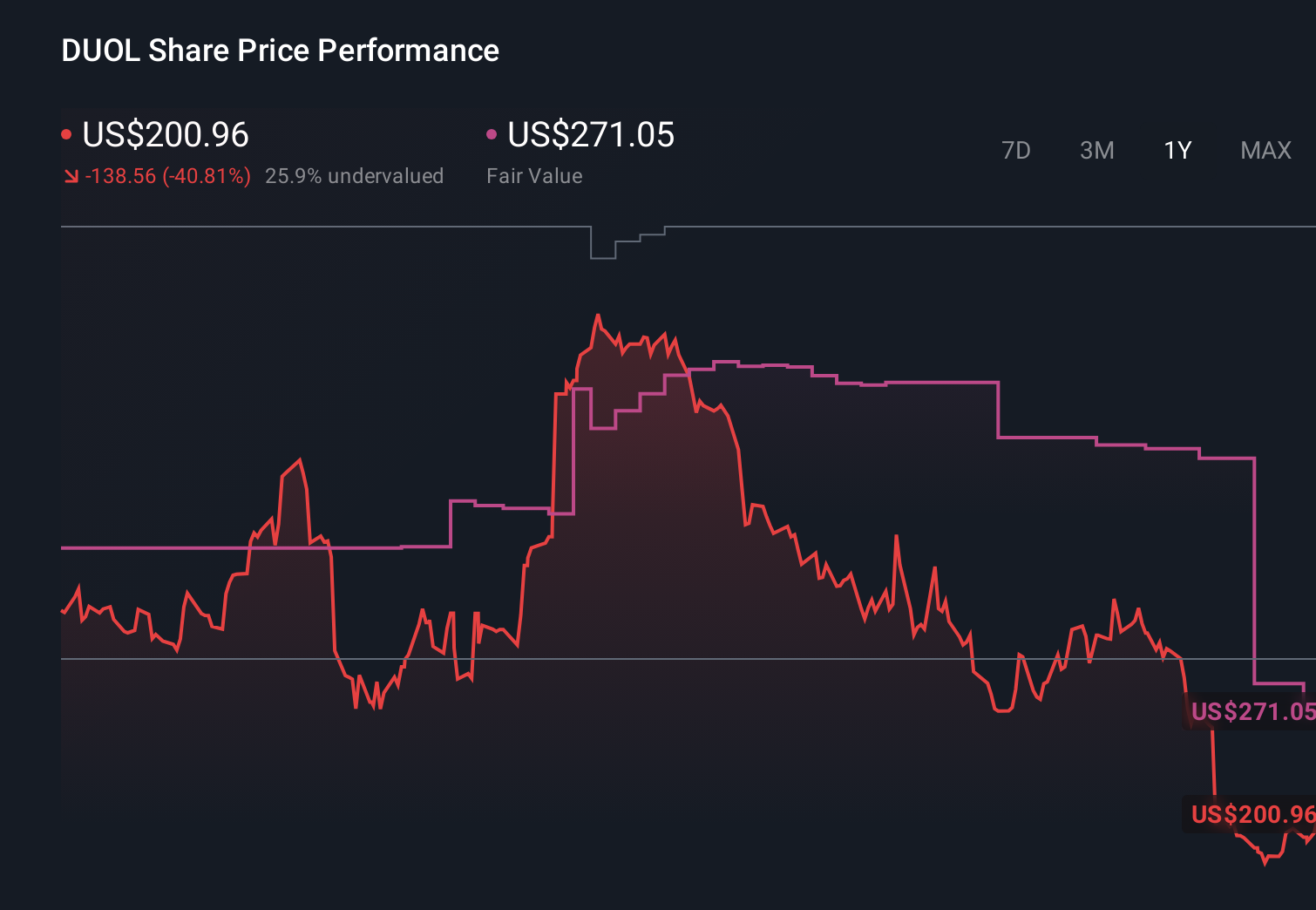Viewport: 1316px width, 910px height.
Task: Toggle the fair value series via US$271.05 header
Action: 590,135
